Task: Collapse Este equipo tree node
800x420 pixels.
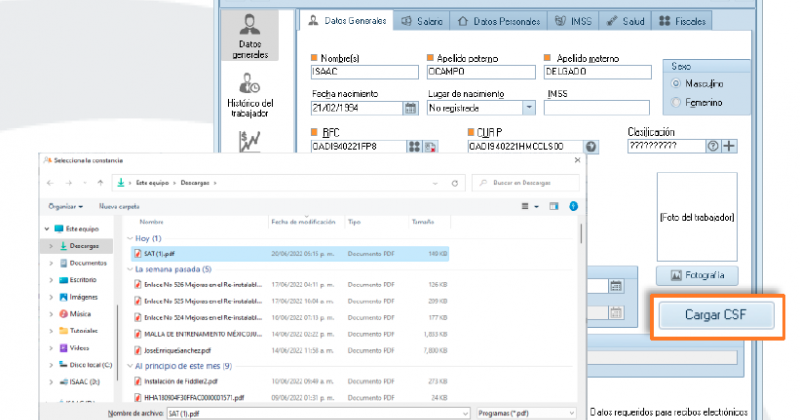Action: (x=47, y=229)
